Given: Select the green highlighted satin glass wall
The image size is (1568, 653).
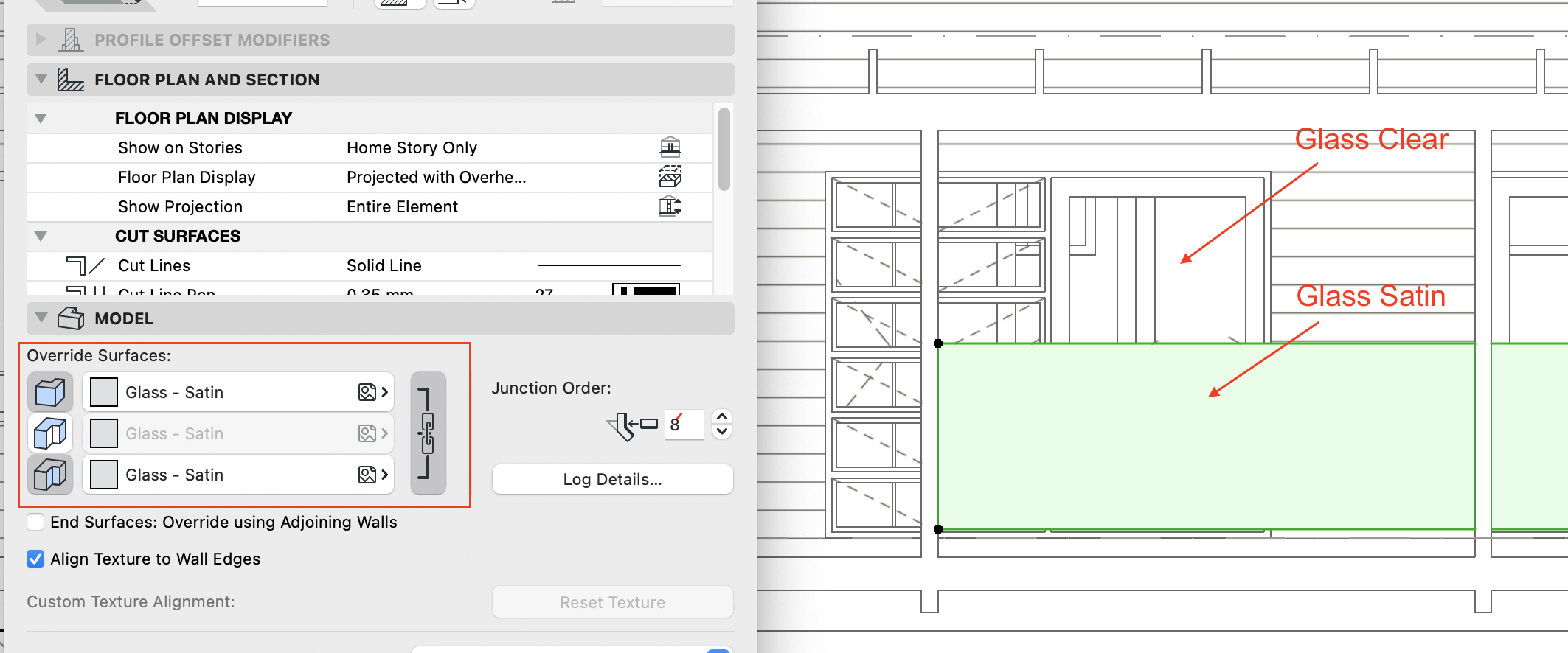Looking at the screenshot, I should (1206, 436).
